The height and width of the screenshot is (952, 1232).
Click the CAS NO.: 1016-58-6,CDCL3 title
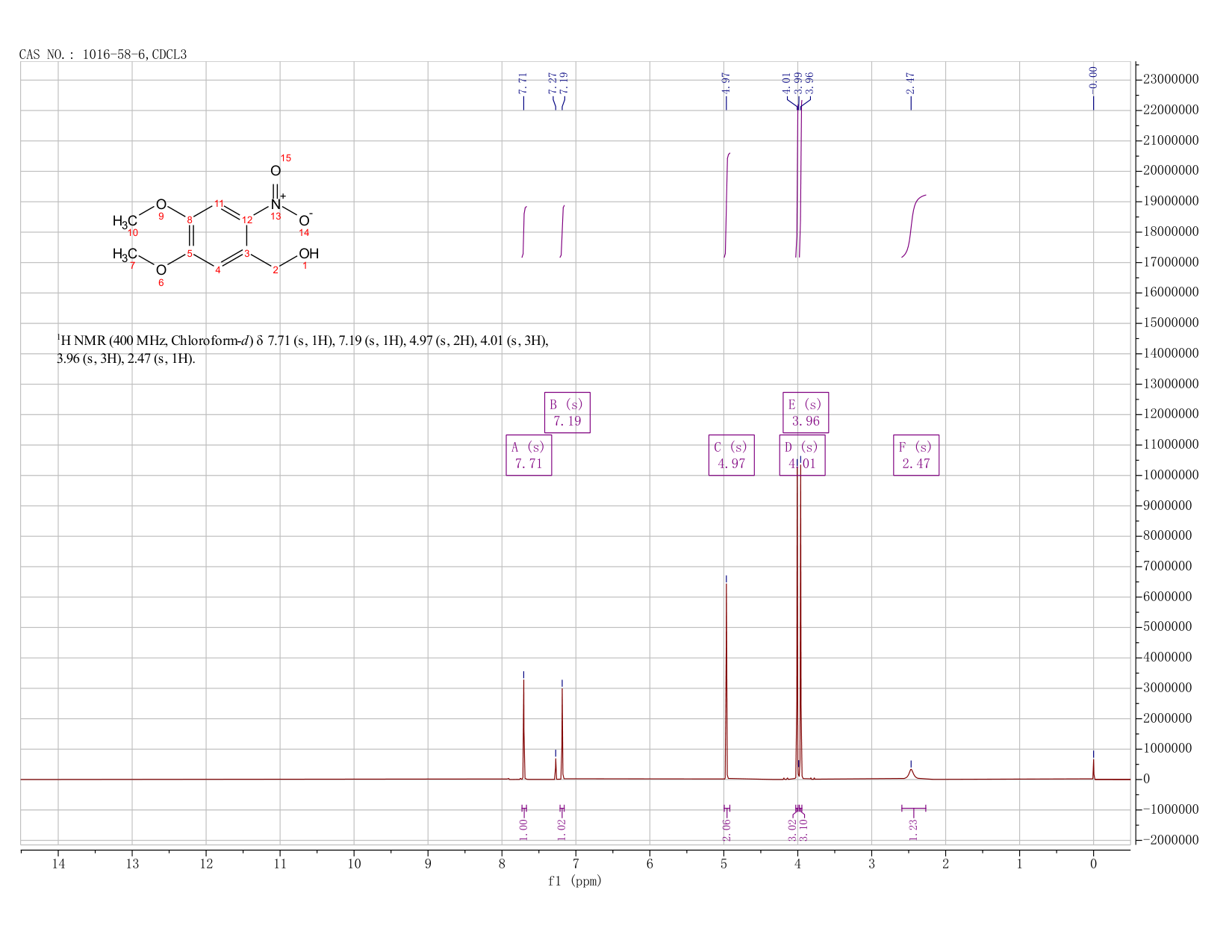tap(103, 55)
